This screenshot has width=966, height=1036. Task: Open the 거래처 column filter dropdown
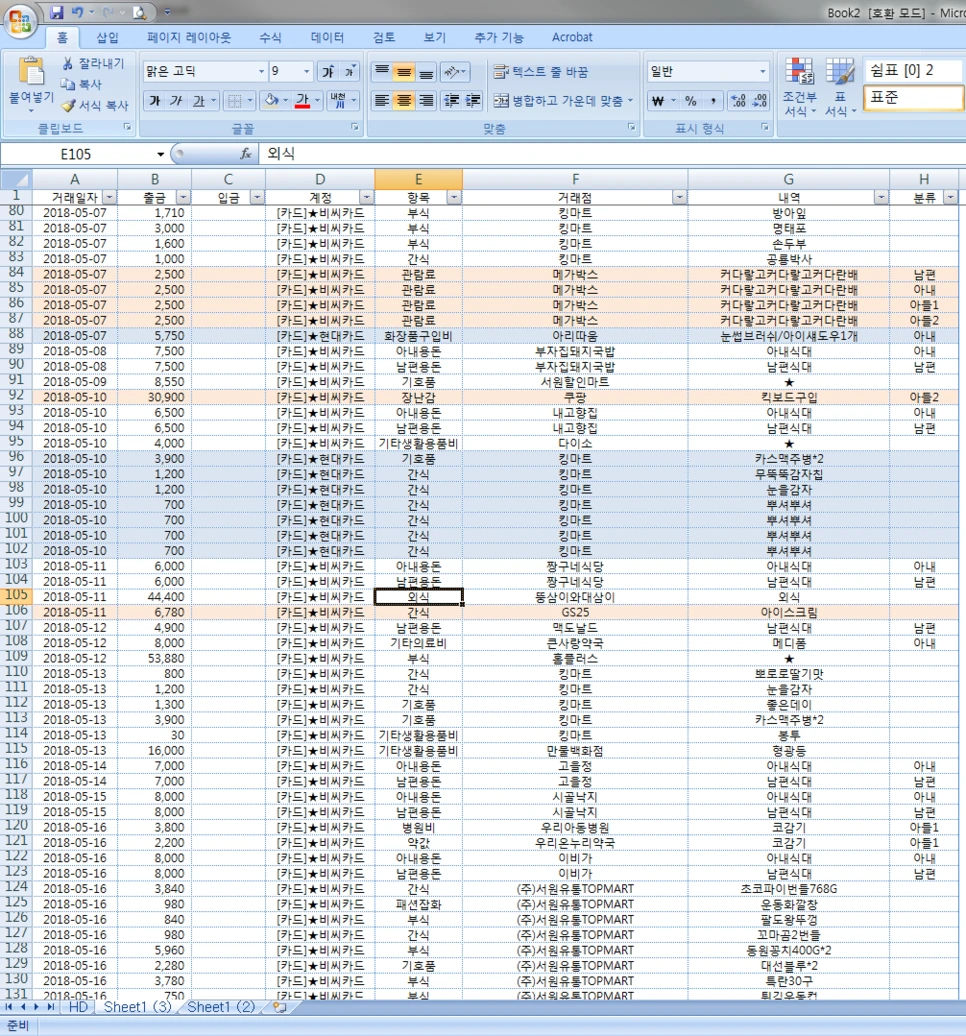pos(679,198)
